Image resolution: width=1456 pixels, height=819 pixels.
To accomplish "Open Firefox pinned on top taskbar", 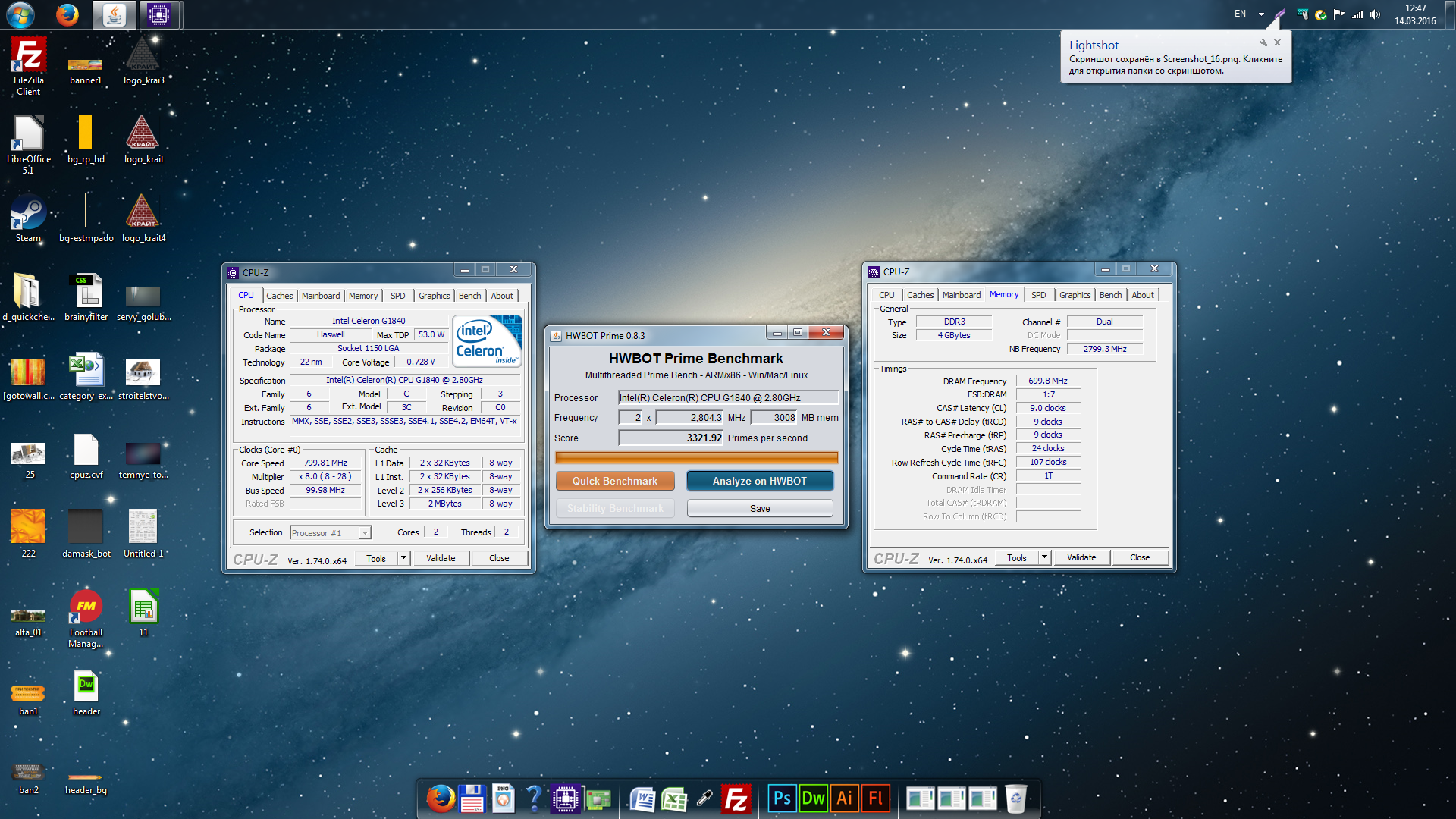I will click(x=67, y=14).
